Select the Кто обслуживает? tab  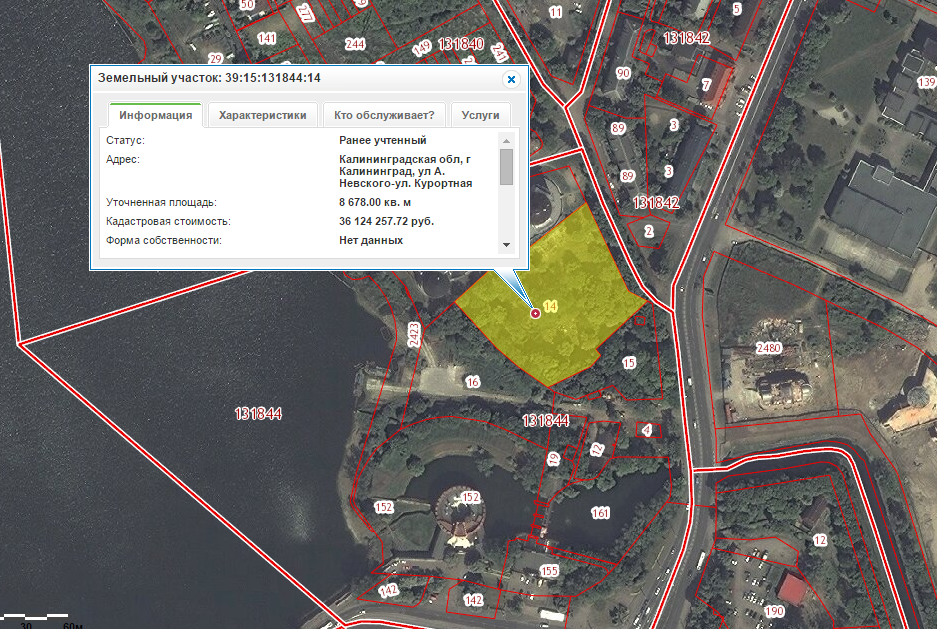(x=384, y=115)
